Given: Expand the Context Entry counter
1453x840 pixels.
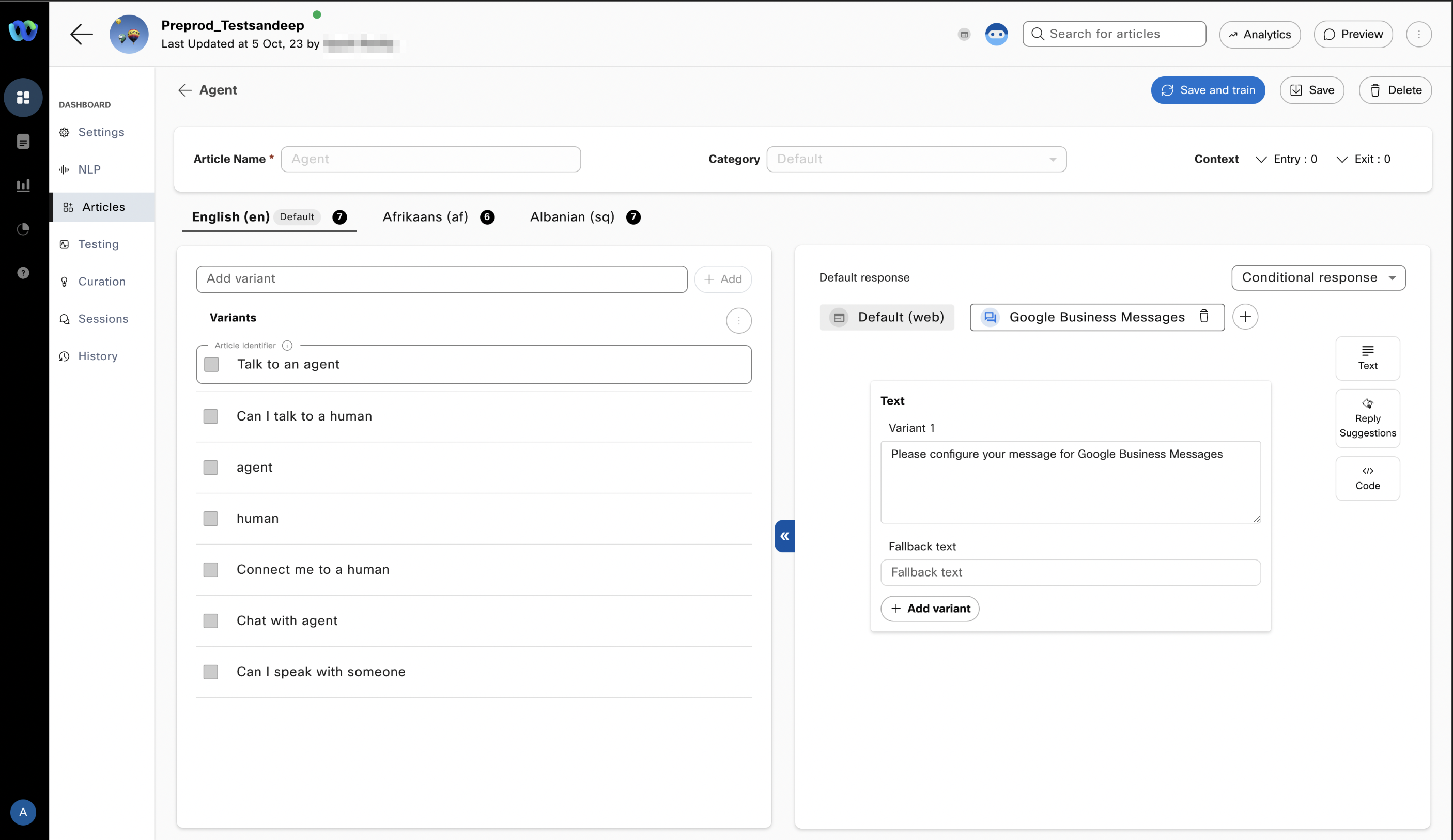Looking at the screenshot, I should point(1263,159).
